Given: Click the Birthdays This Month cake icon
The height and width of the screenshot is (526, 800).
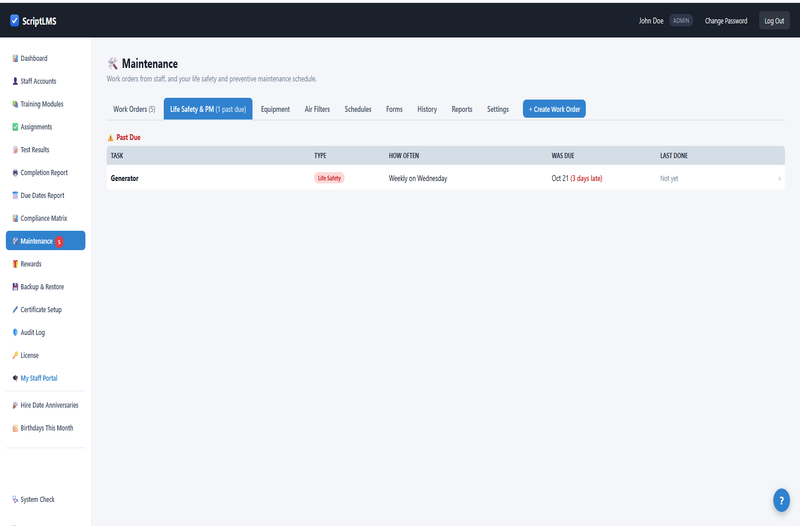Looking at the screenshot, I should pyautogui.click(x=15, y=428).
